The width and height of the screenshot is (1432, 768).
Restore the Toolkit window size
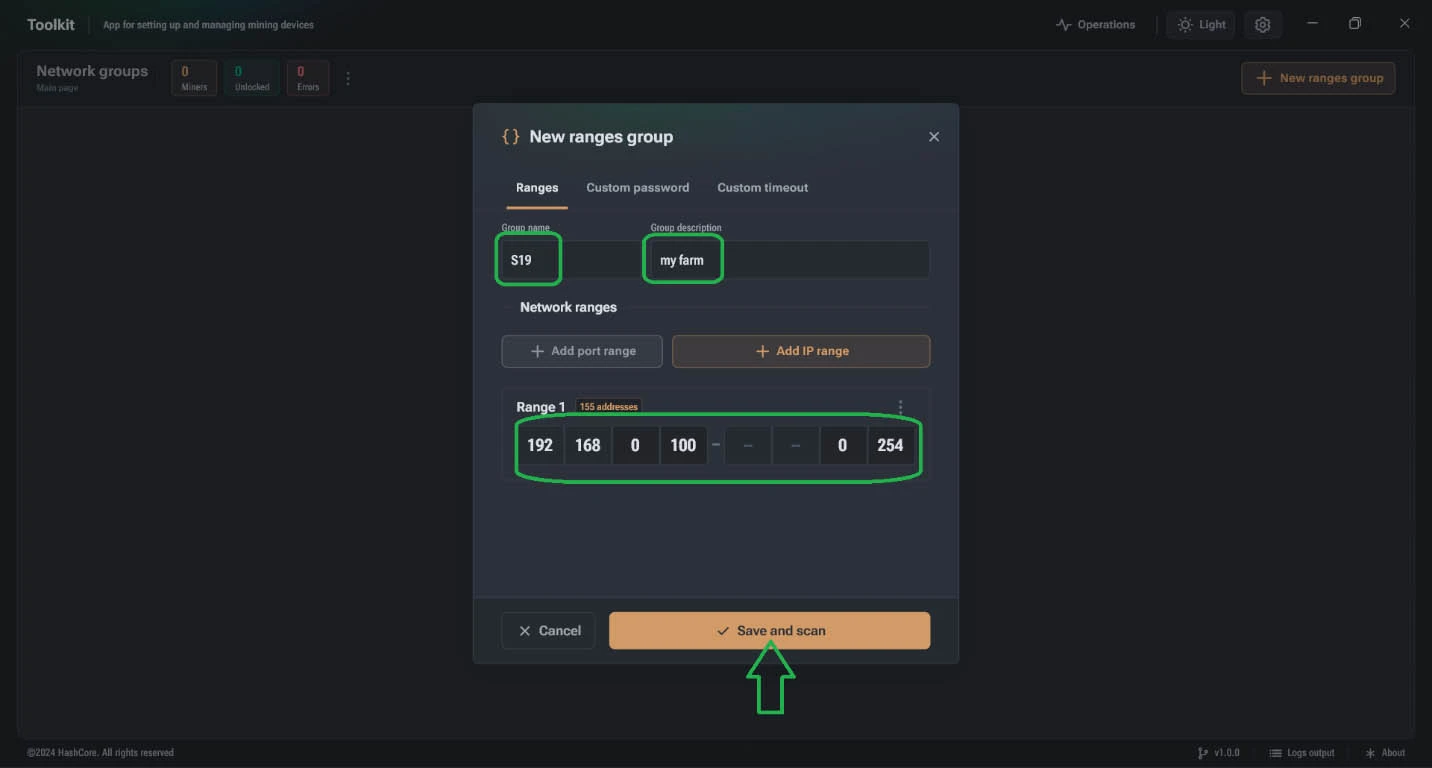(x=1355, y=24)
